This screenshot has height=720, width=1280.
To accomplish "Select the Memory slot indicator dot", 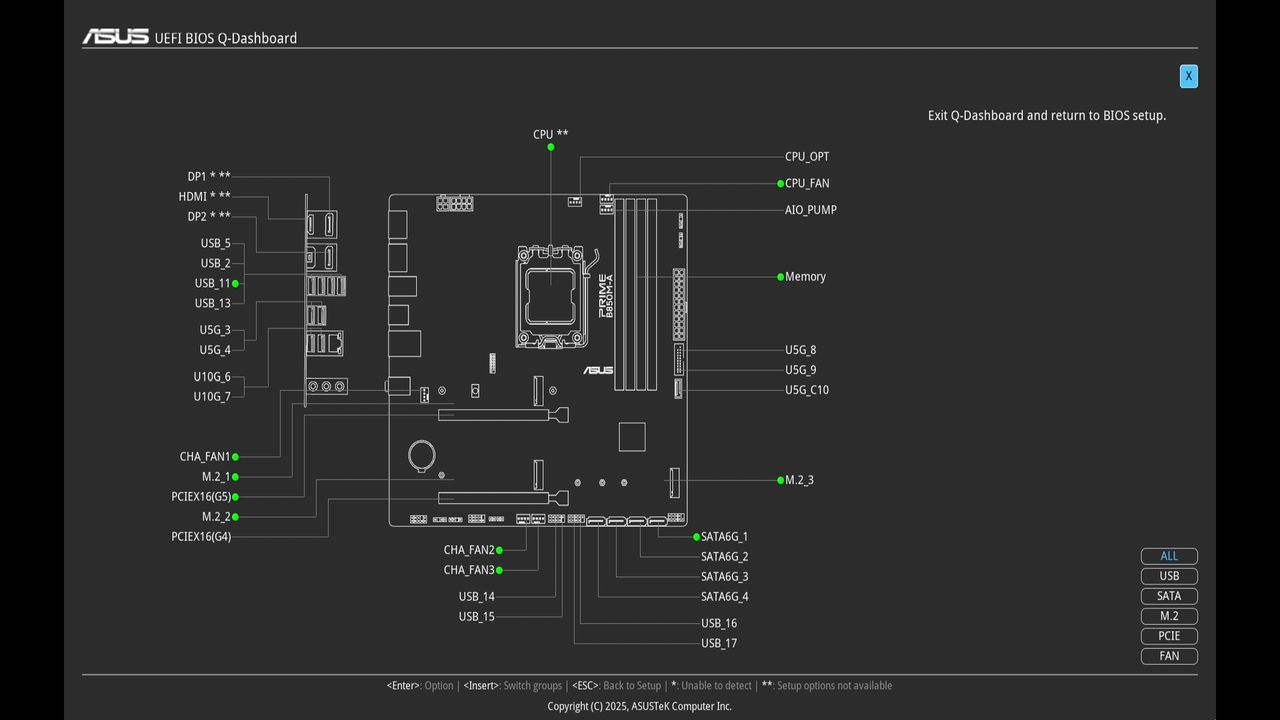I will (780, 277).
